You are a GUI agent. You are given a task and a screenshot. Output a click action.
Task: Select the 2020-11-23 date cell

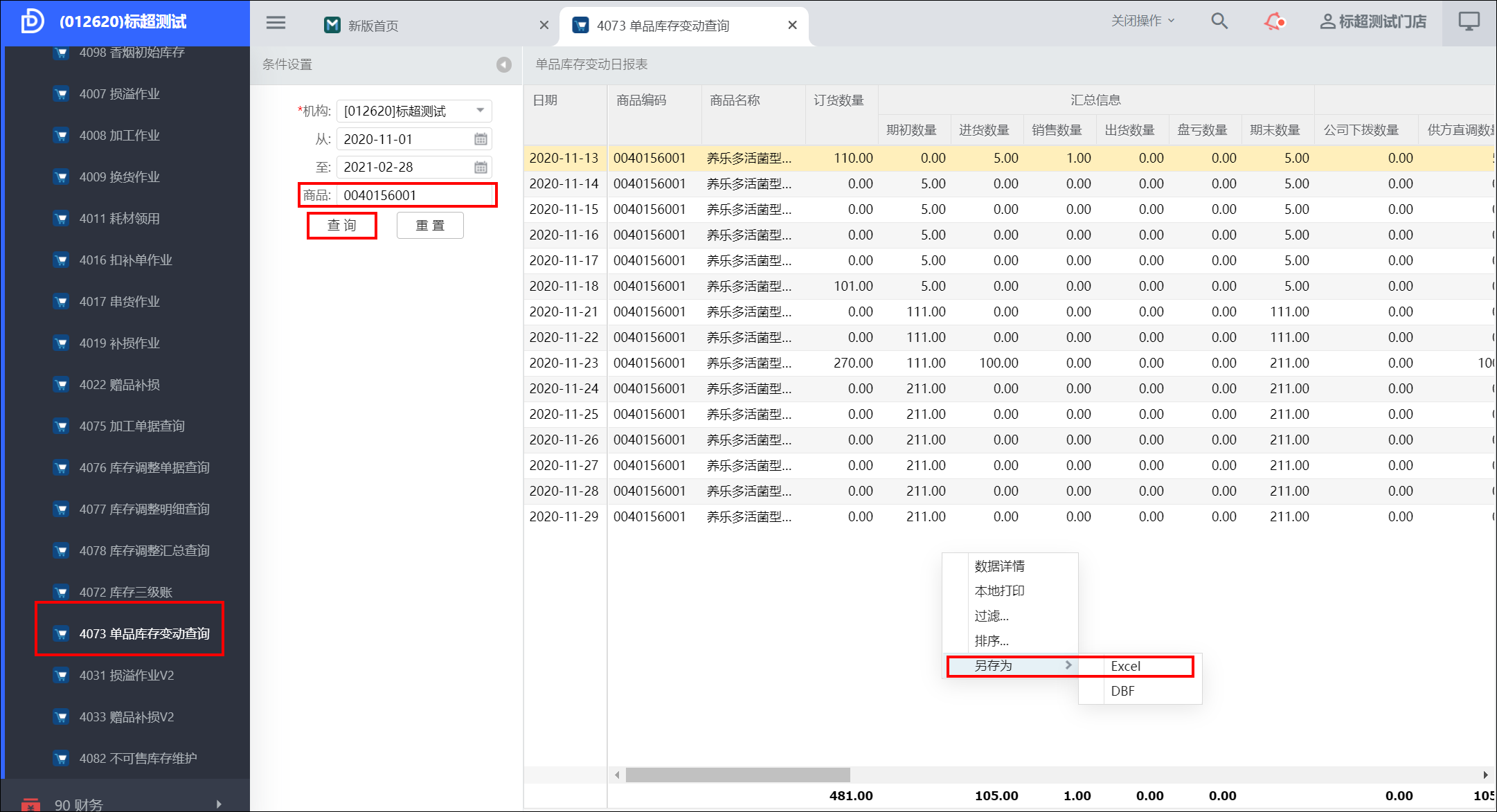pyautogui.click(x=564, y=363)
